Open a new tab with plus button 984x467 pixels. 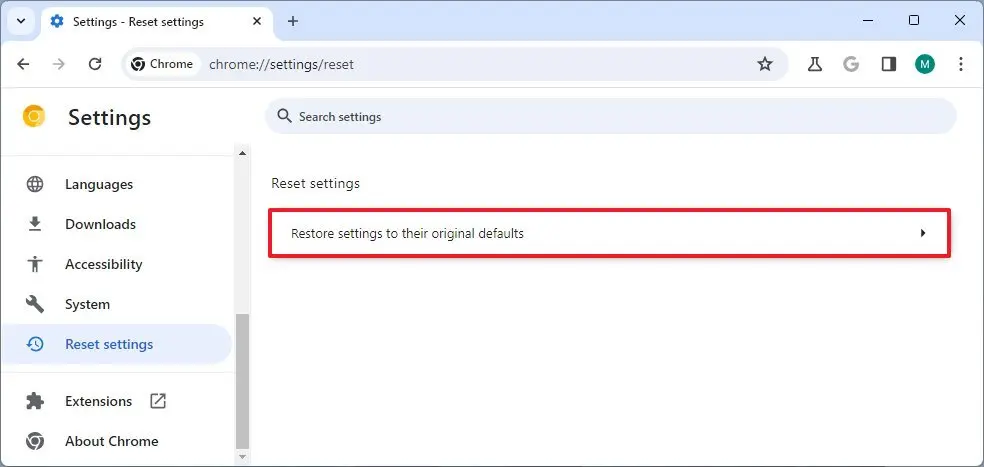[x=293, y=21]
